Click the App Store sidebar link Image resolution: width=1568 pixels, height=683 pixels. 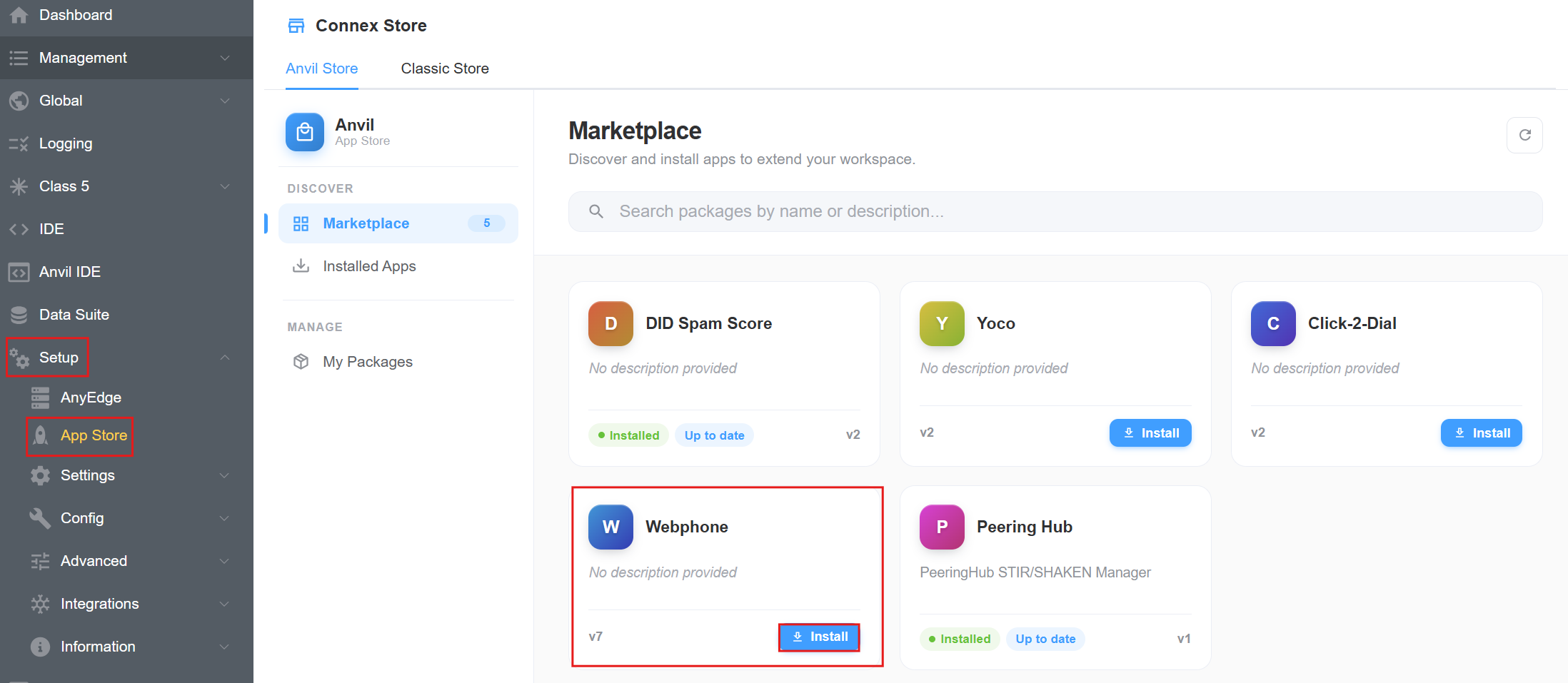(94, 435)
